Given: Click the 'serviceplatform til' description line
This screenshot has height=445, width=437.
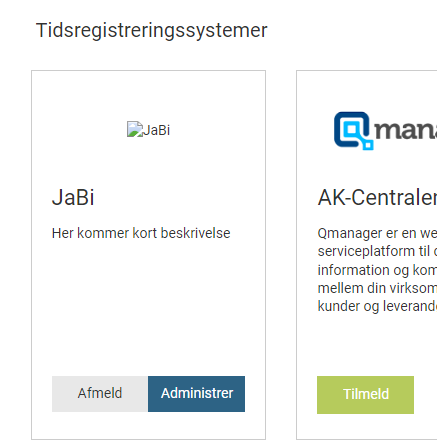Looking at the screenshot, I should 377,251.
